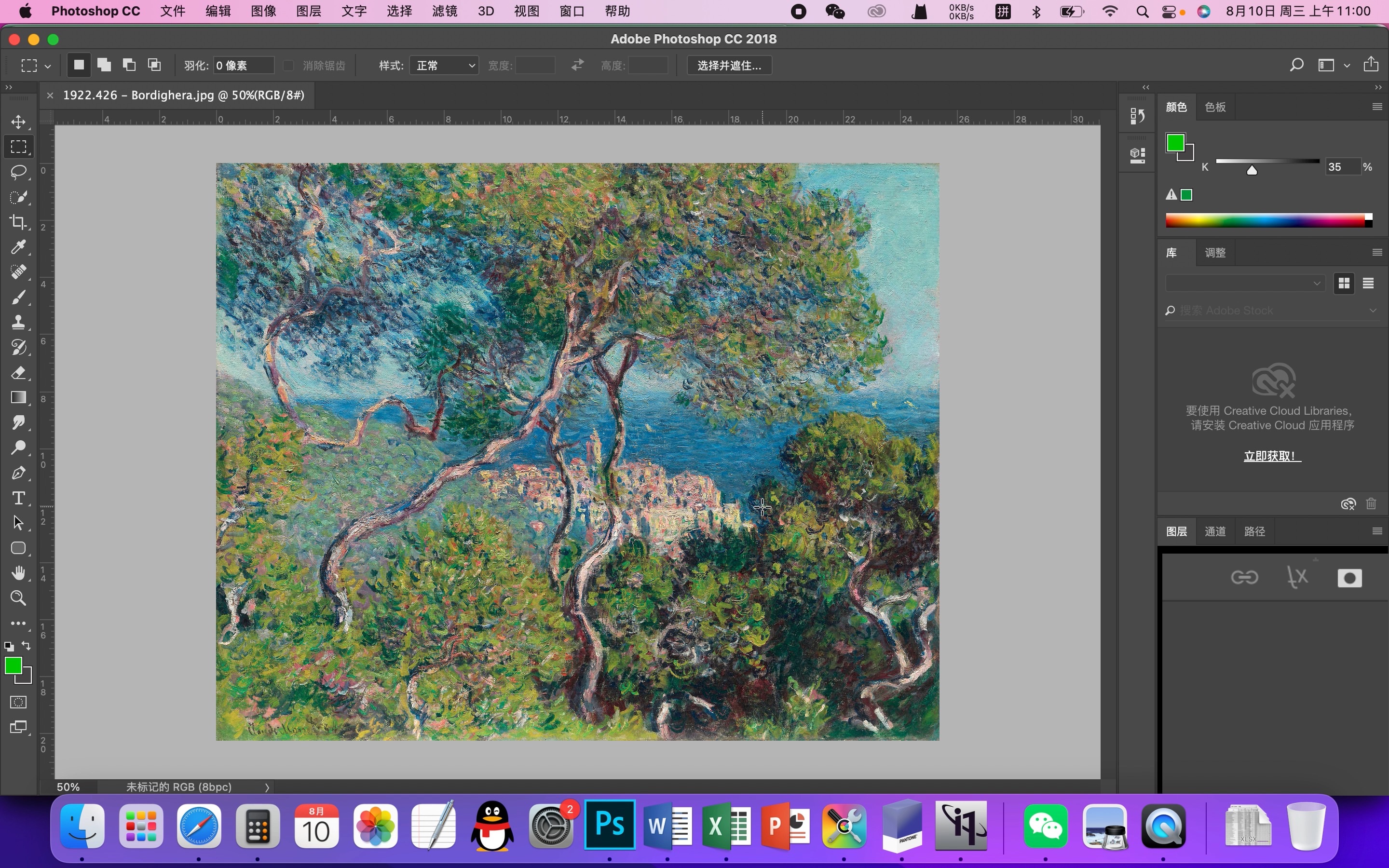Select the Eraser tool
This screenshot has width=1389, height=868.
pos(18,373)
